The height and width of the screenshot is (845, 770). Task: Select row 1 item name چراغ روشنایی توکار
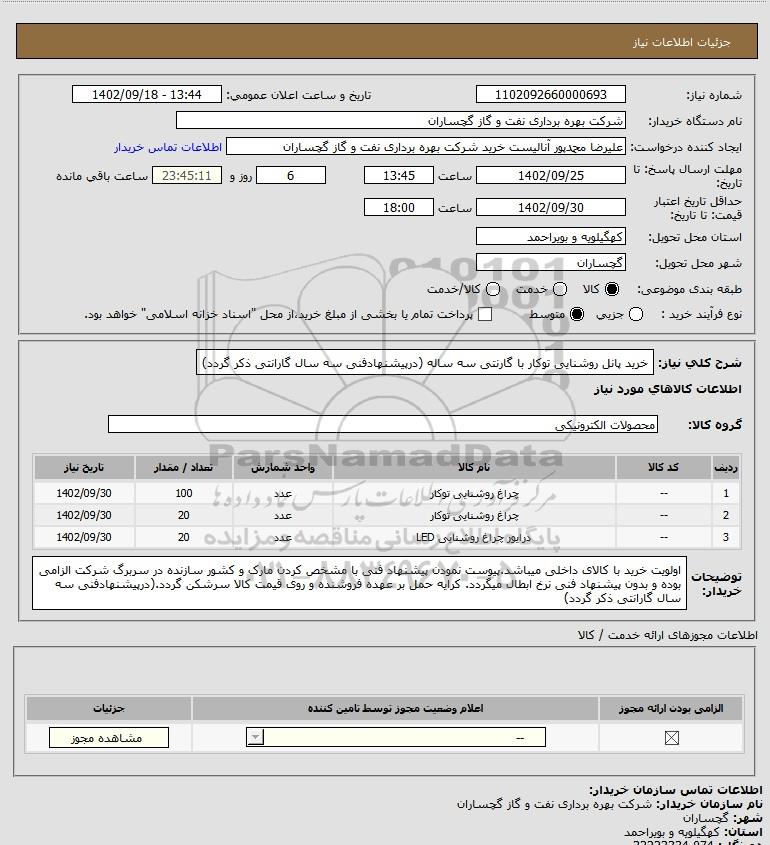point(474,493)
